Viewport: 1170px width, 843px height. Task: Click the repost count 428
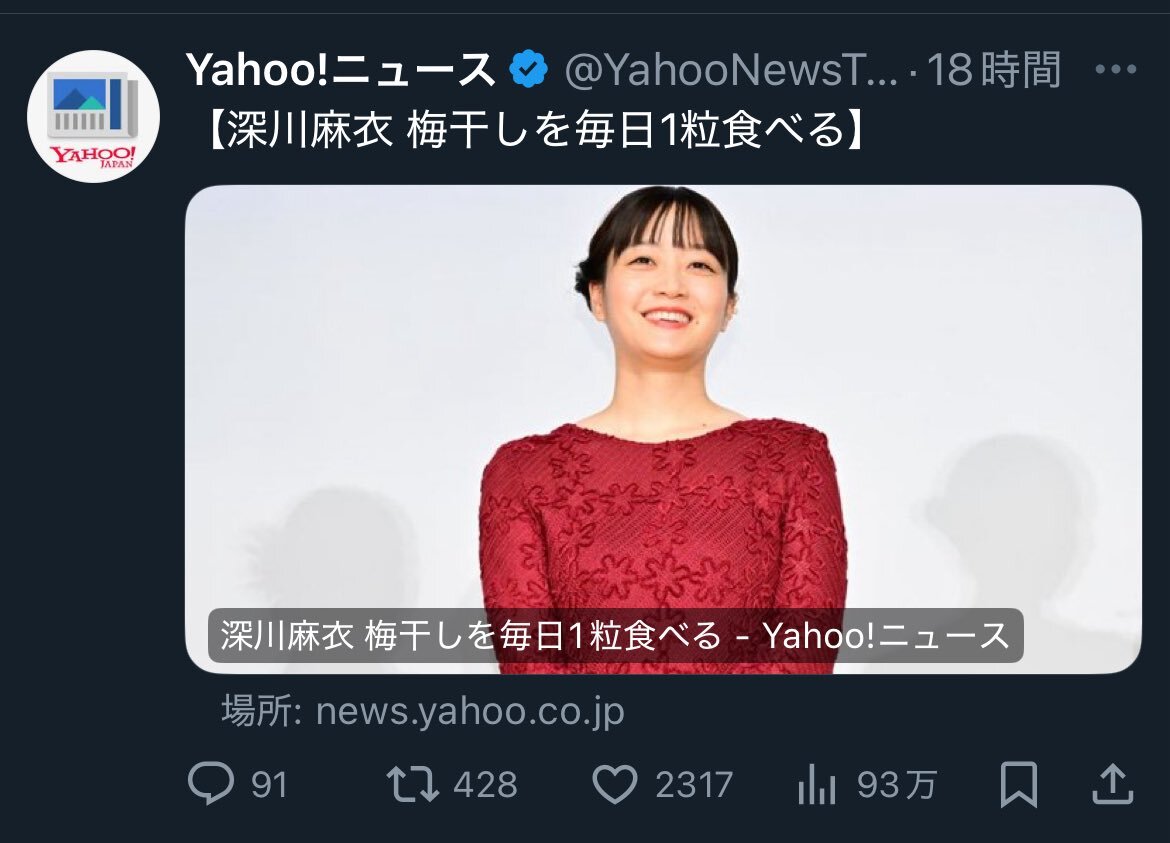click(x=485, y=785)
